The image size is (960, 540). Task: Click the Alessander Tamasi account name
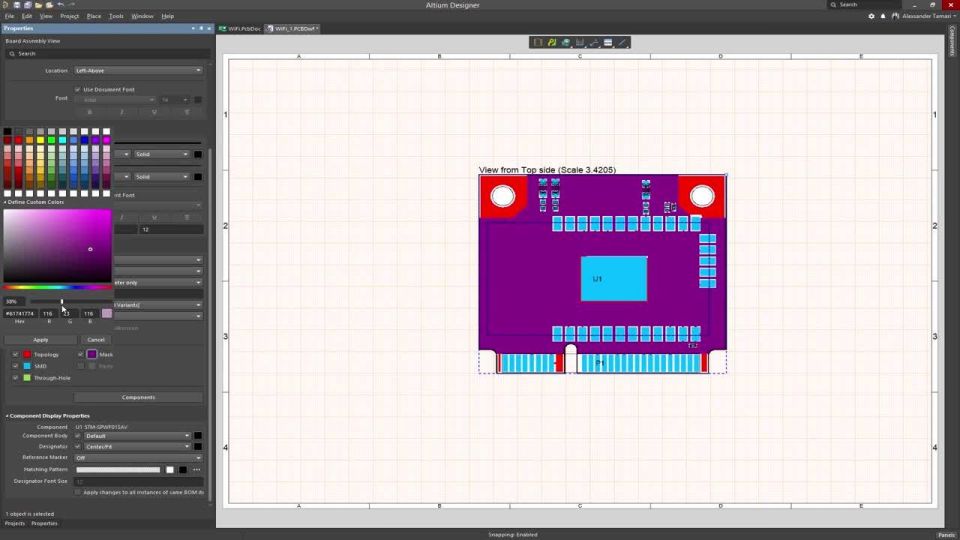[x=927, y=16]
